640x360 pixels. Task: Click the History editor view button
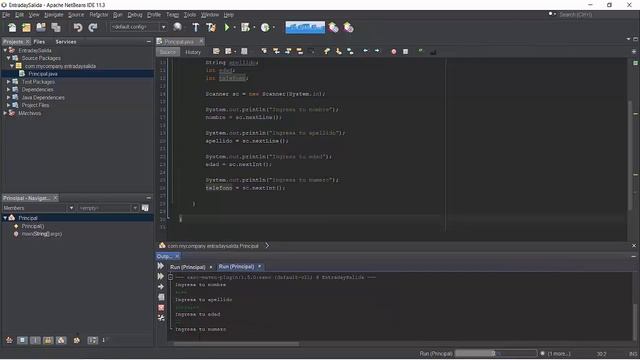[x=193, y=52]
